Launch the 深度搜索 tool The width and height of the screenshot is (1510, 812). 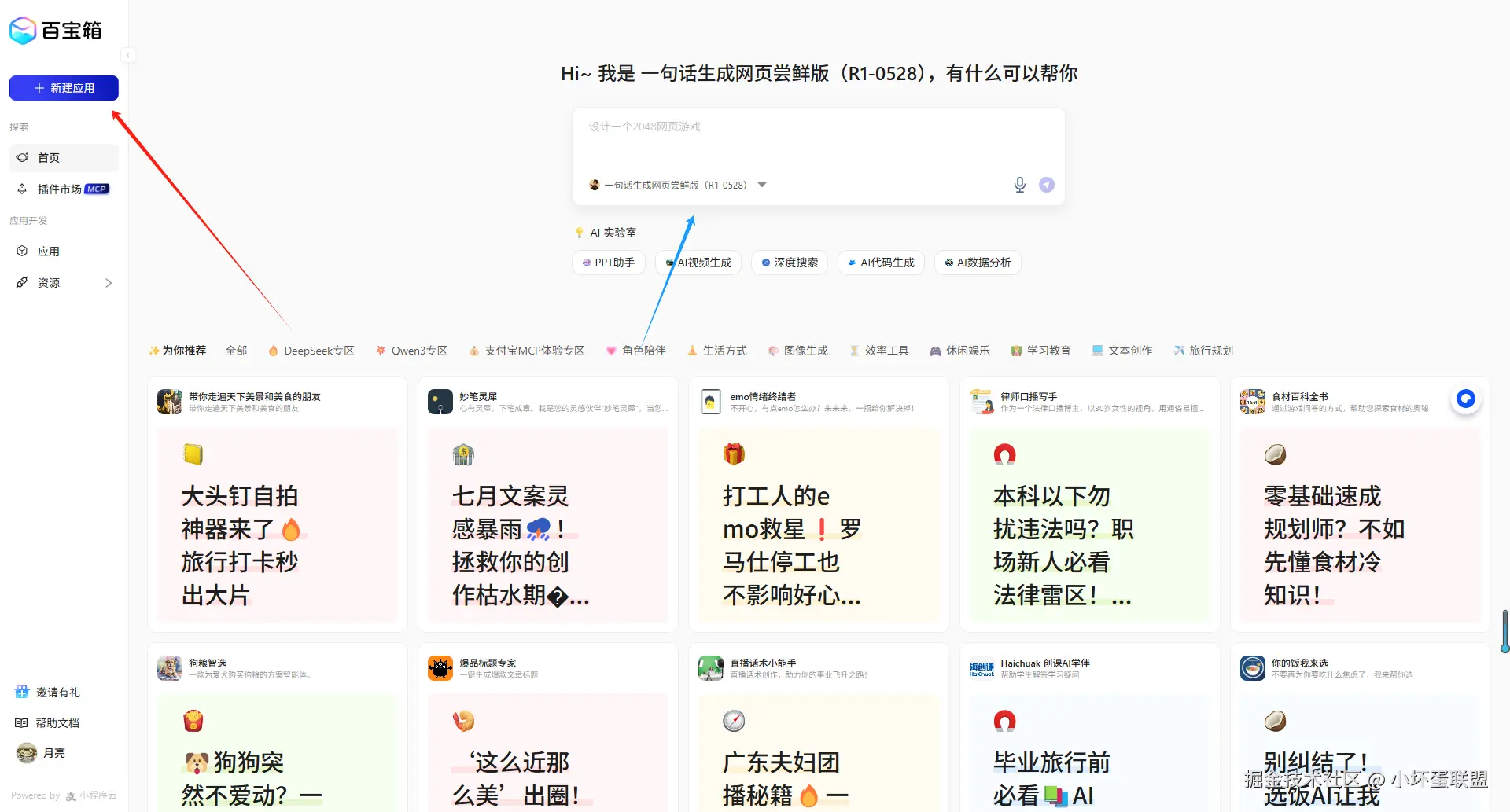[790, 263]
